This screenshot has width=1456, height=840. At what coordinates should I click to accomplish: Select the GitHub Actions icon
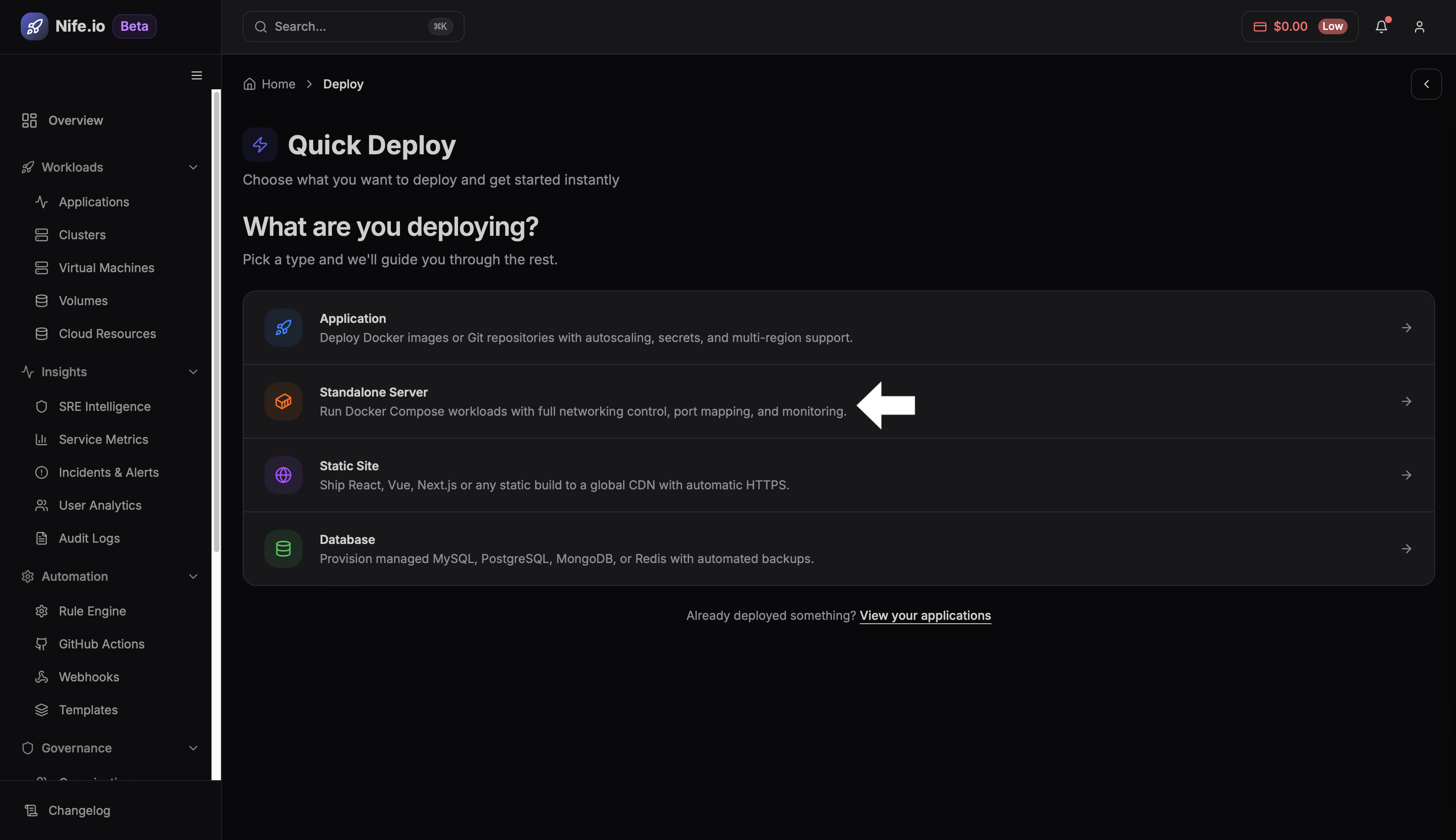click(x=41, y=644)
